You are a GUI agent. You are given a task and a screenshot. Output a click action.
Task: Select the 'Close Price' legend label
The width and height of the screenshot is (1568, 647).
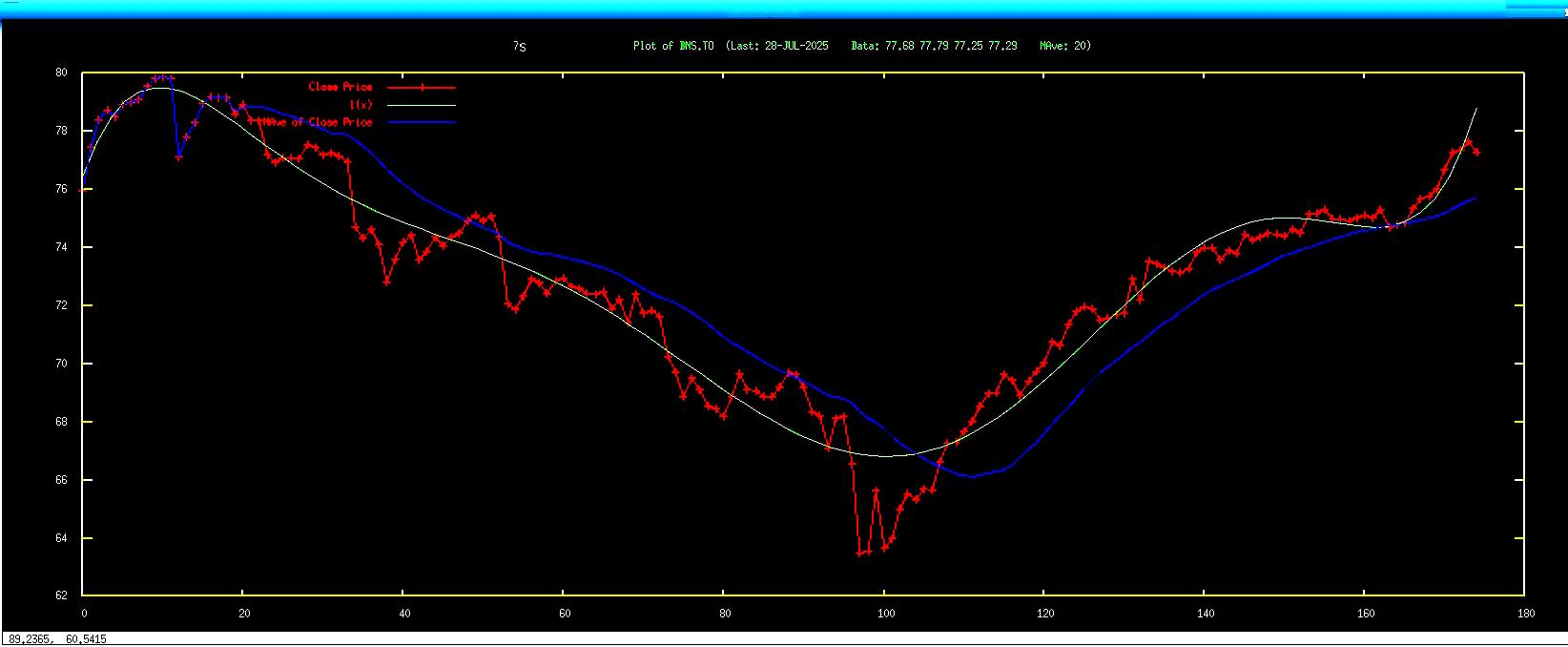[340, 87]
